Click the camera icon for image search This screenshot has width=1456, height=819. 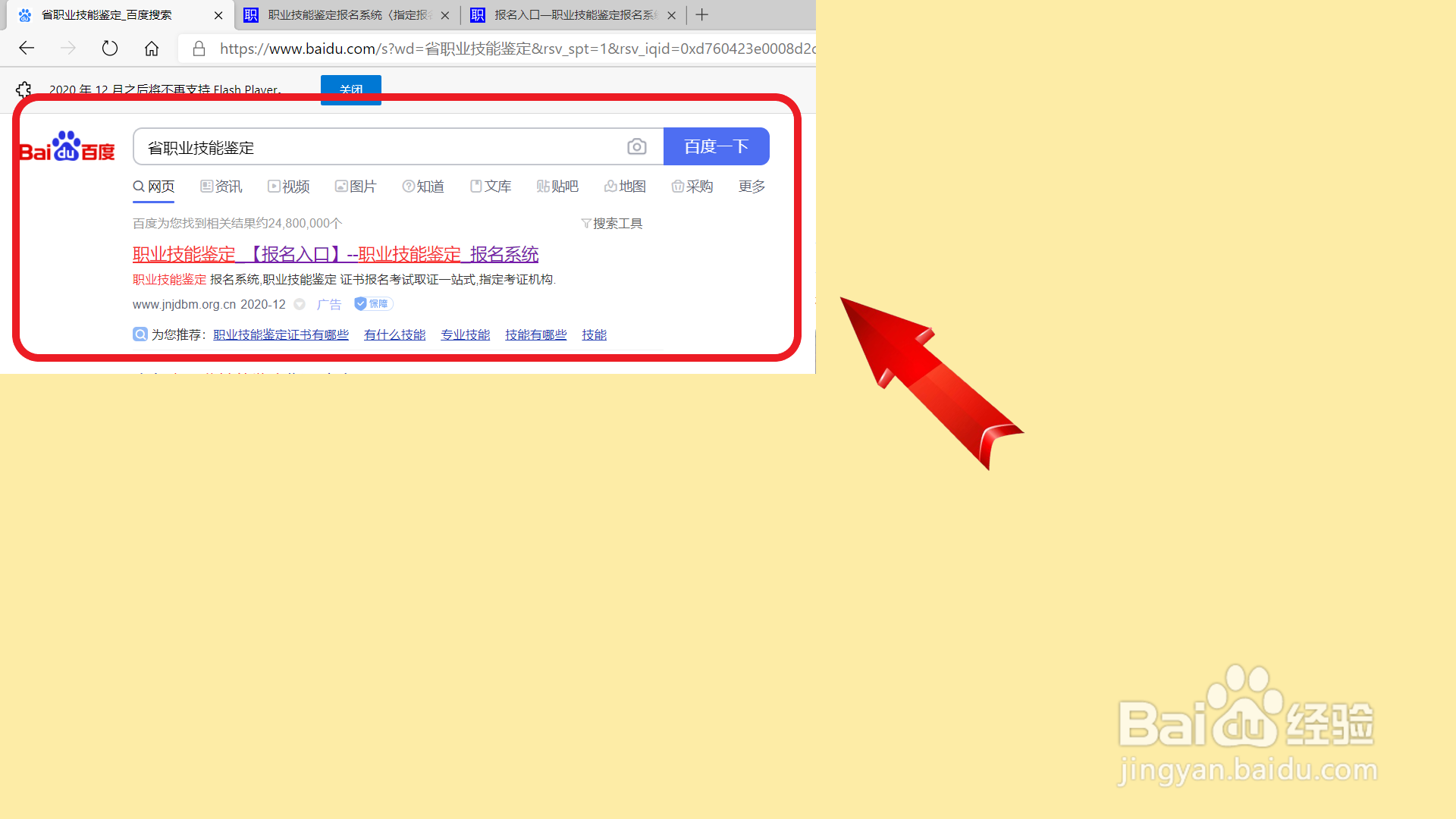pos(636,146)
